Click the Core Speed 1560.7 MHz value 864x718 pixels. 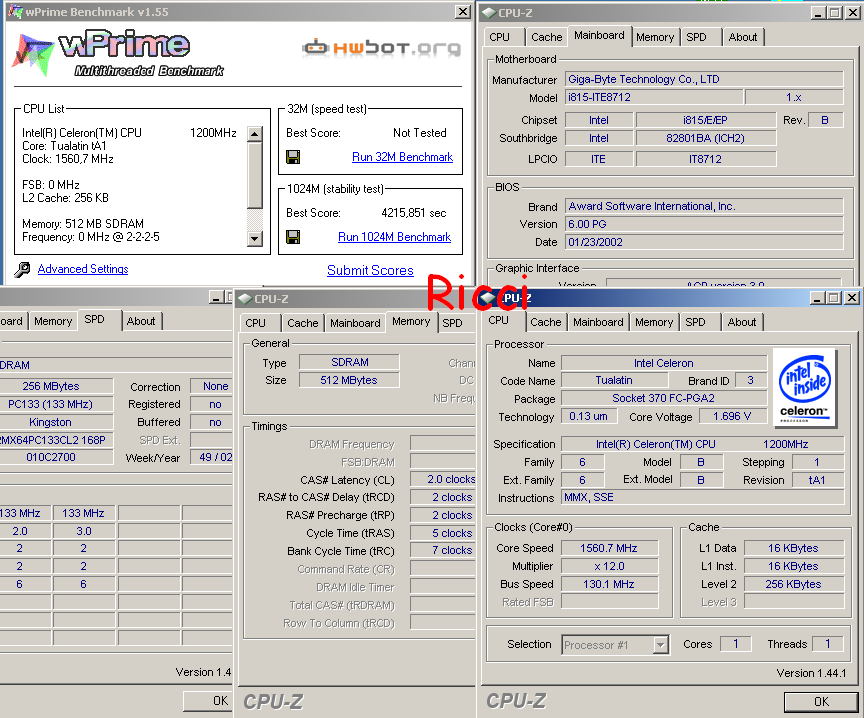click(609, 548)
